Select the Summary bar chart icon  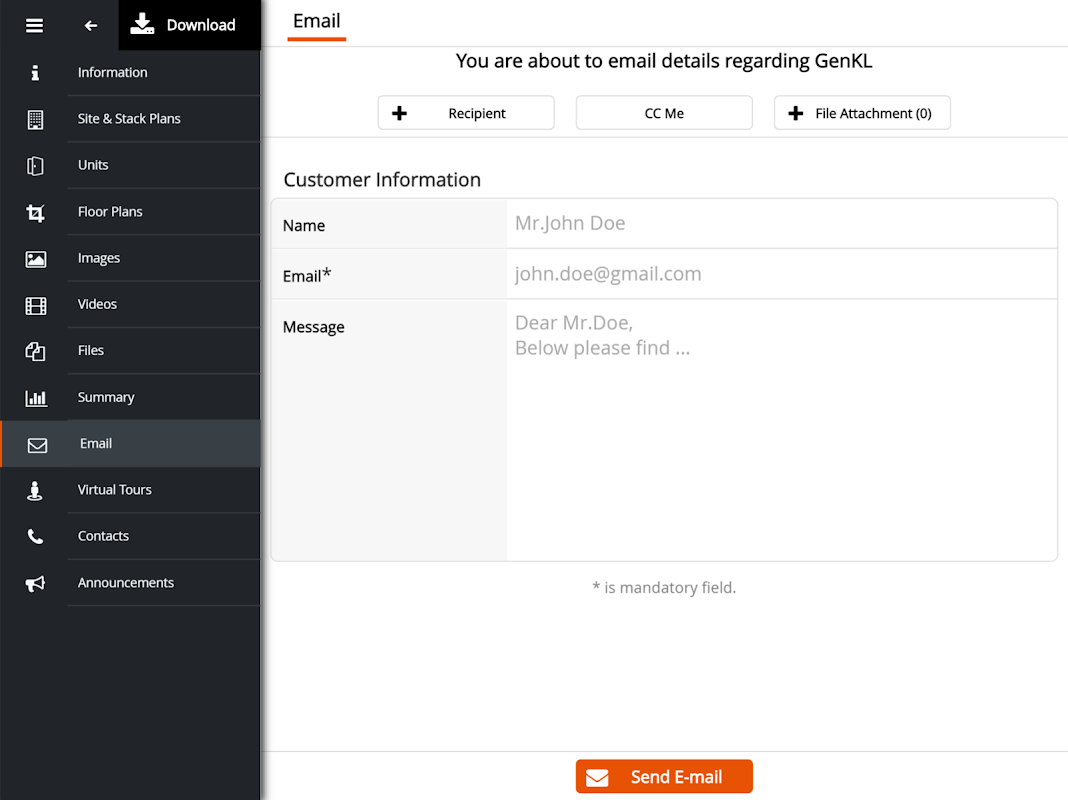pyautogui.click(x=35, y=398)
